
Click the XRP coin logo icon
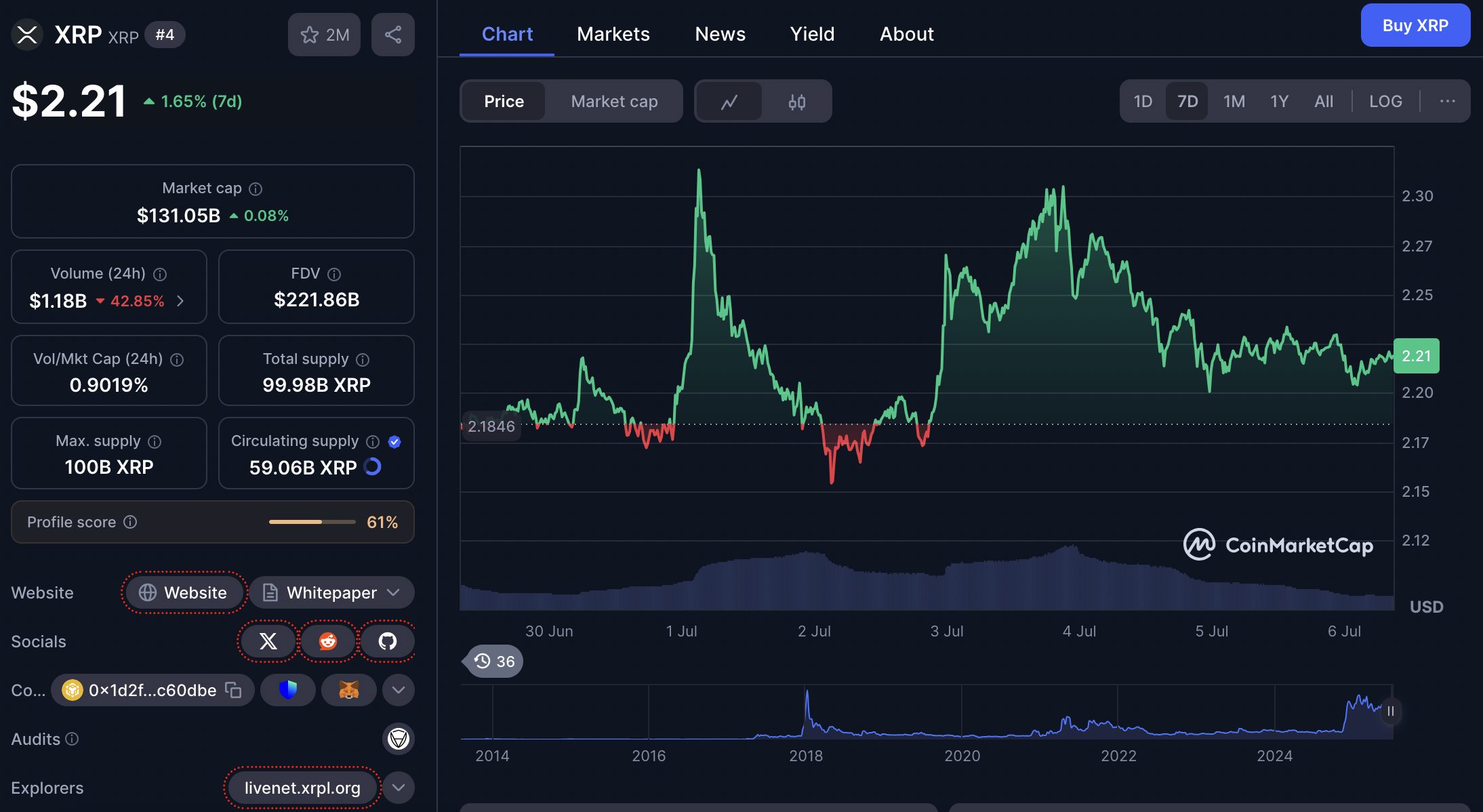(27, 35)
